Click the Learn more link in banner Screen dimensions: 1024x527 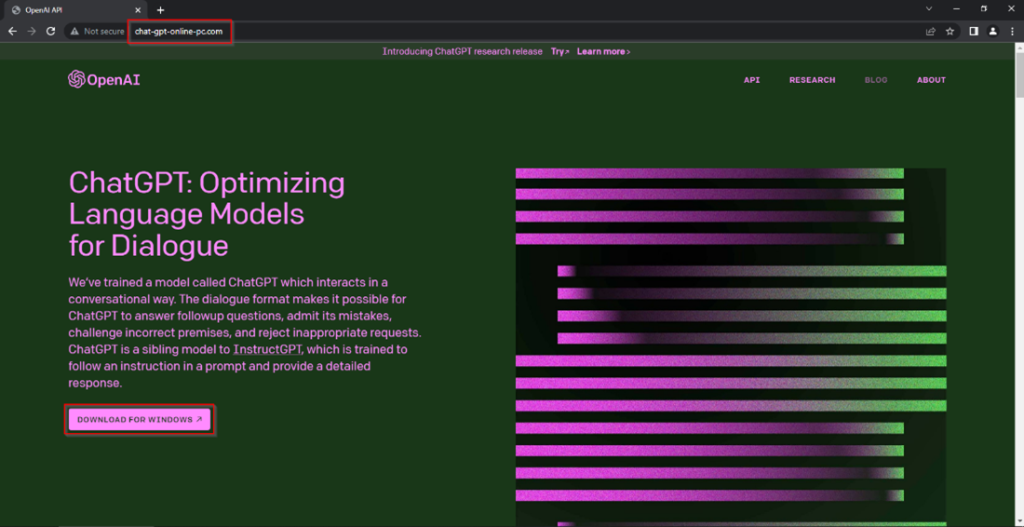[x=603, y=52]
